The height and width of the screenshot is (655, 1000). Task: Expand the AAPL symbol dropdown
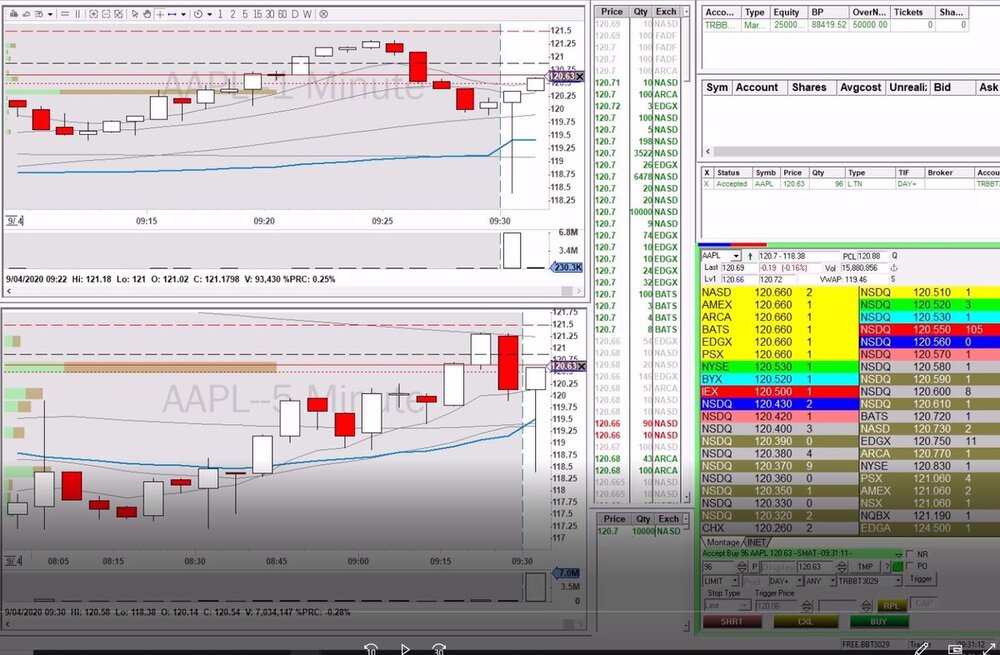(x=738, y=256)
